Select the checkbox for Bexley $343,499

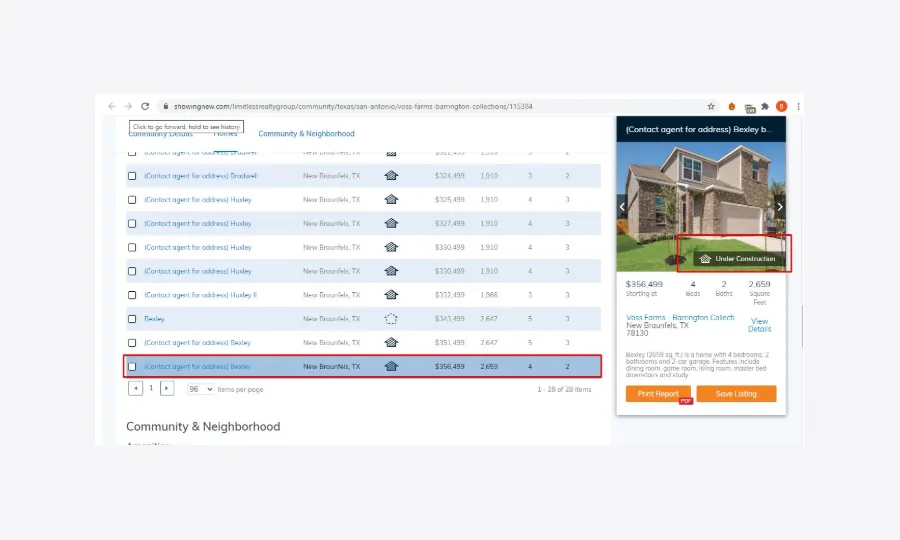coord(132,319)
